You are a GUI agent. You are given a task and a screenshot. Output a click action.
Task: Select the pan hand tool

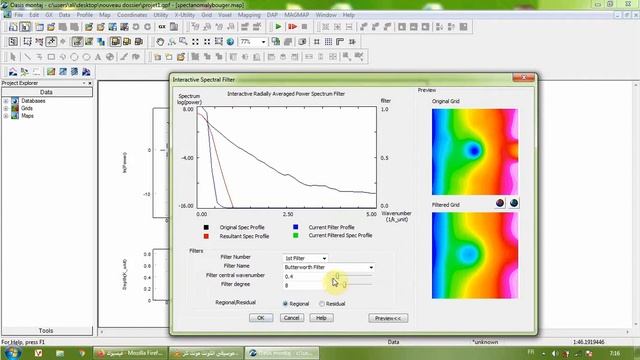(160, 42)
